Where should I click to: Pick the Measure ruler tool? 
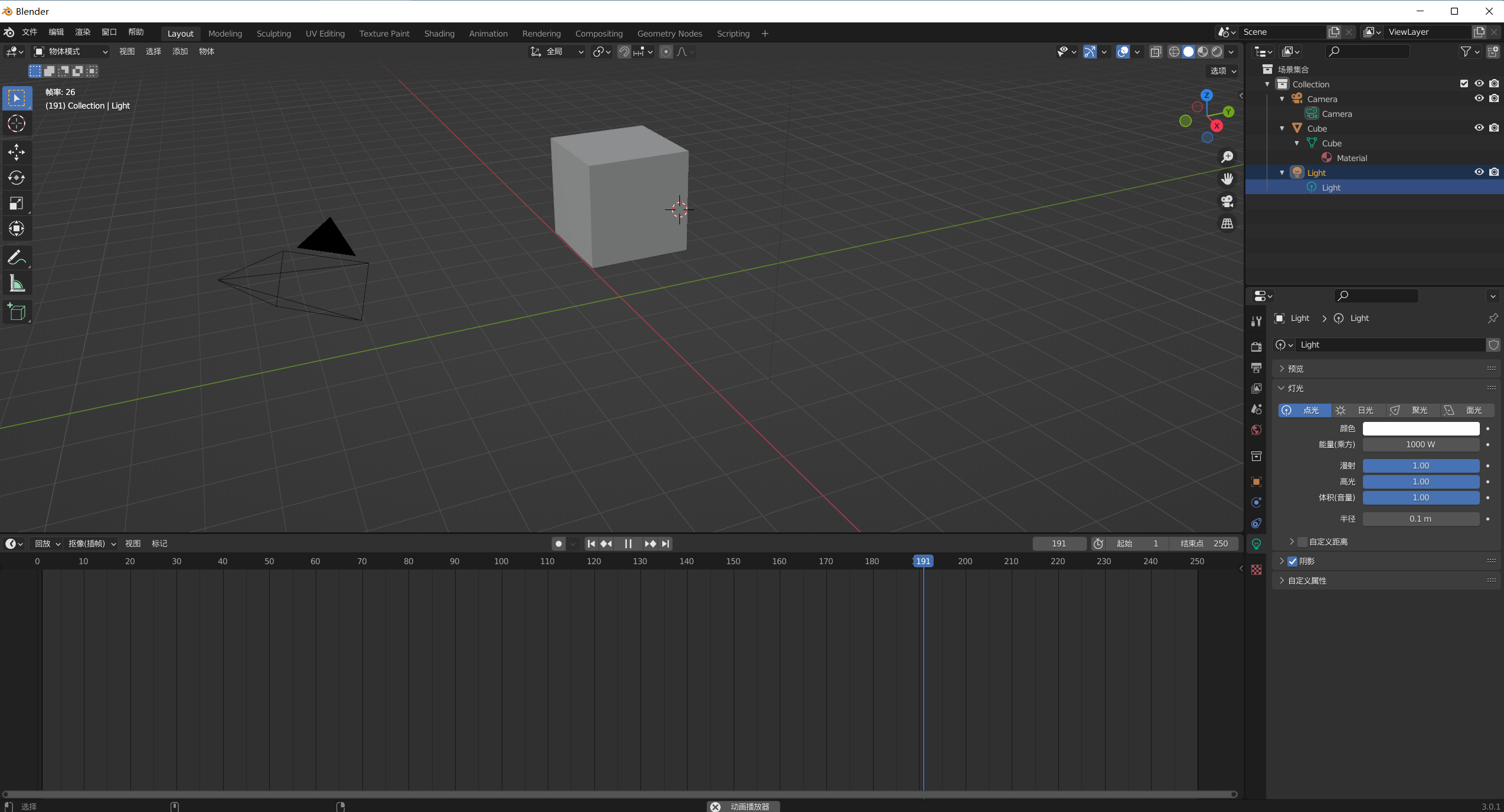click(x=17, y=284)
